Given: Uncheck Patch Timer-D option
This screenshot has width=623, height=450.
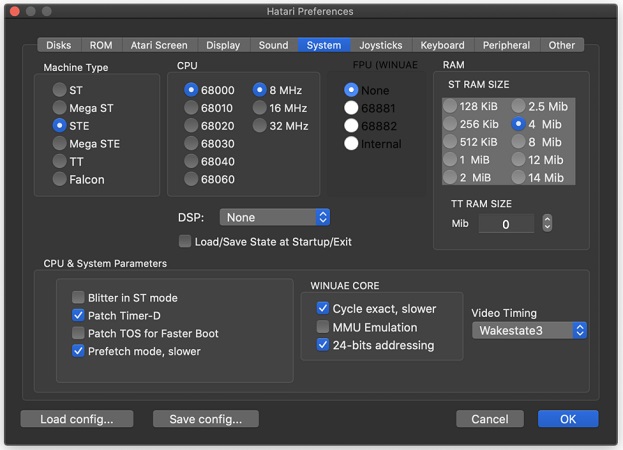Looking at the screenshot, I should (79, 316).
